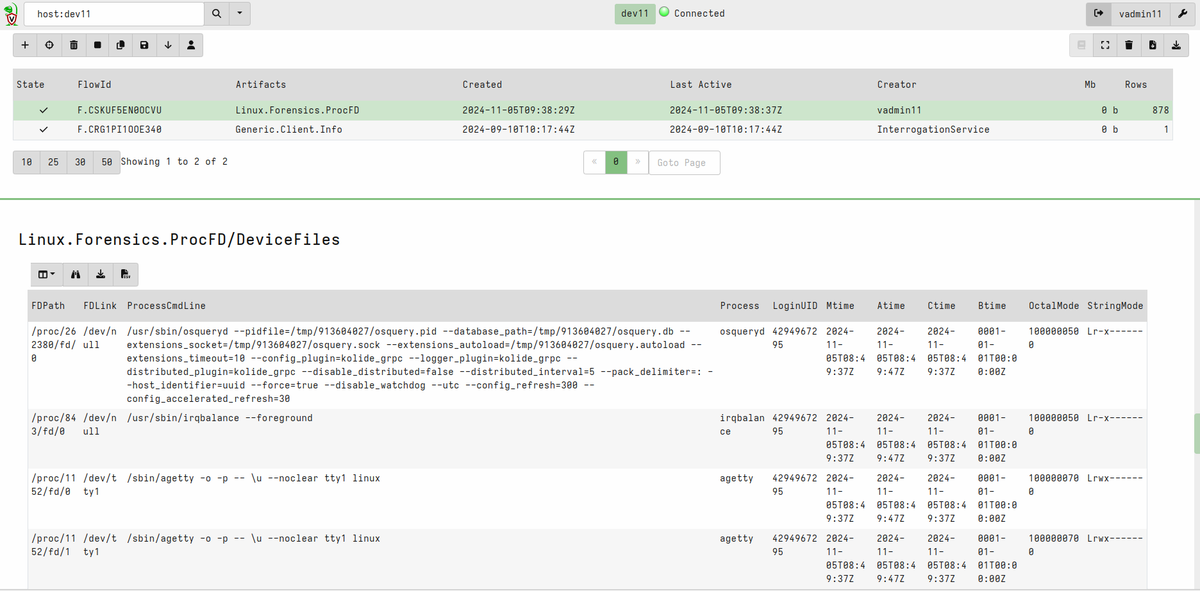Click the dev11 client badge

[635, 13]
